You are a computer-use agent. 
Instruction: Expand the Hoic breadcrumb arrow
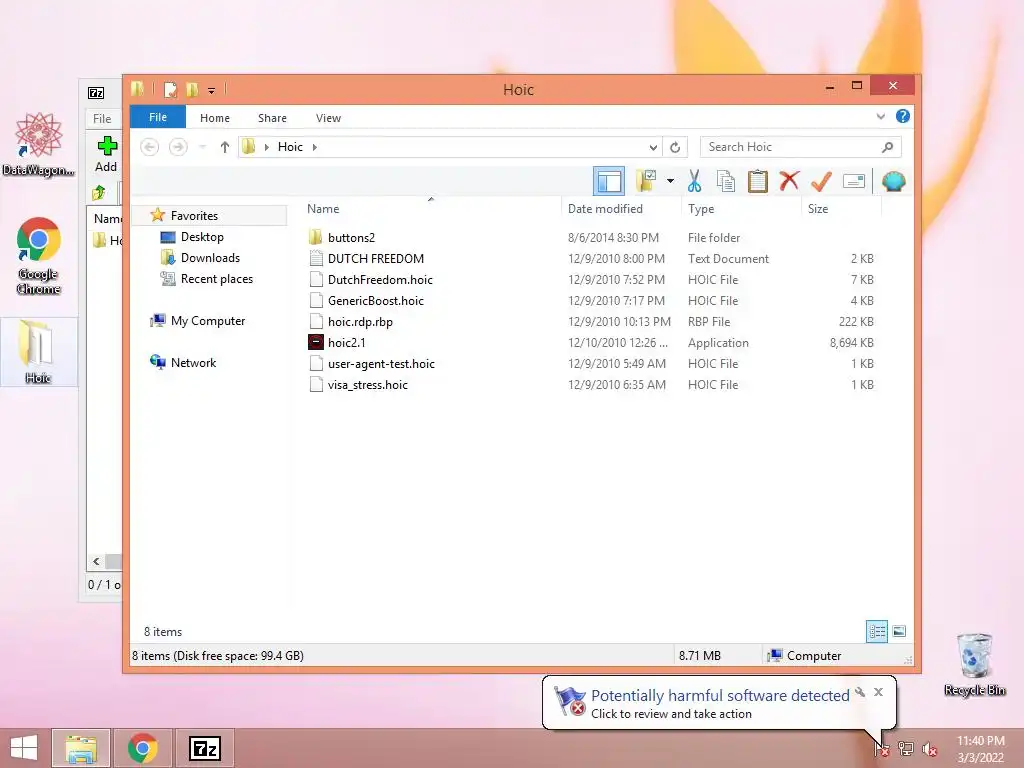[x=315, y=147]
